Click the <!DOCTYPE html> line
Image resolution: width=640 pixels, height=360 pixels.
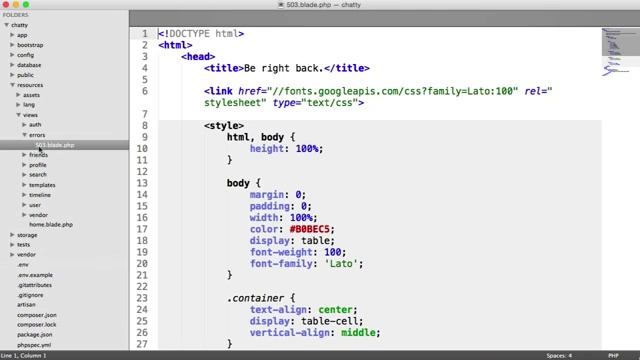pos(201,33)
